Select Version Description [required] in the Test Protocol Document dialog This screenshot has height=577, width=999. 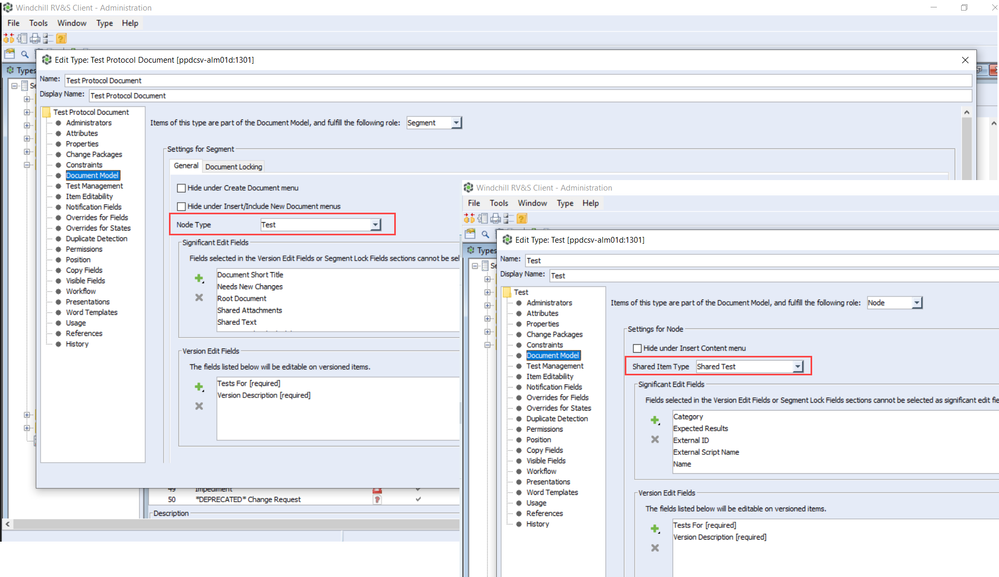(x=264, y=395)
